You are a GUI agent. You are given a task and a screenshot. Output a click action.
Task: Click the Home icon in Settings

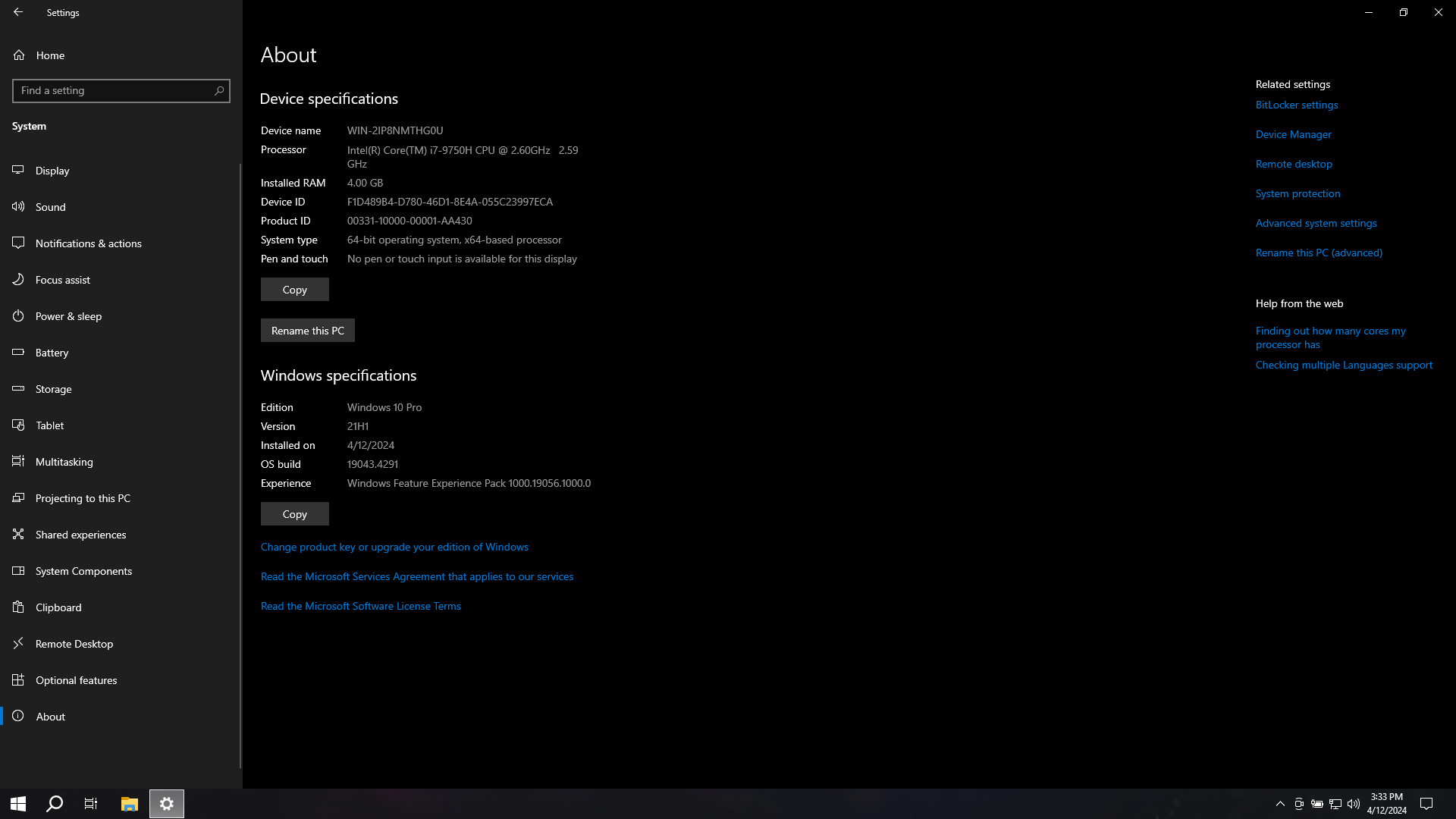click(x=19, y=55)
